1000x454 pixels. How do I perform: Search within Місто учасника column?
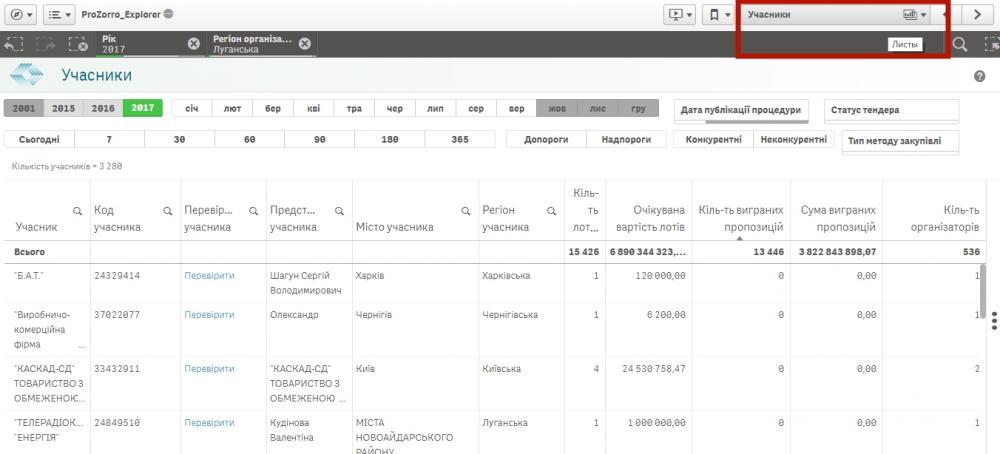(465, 211)
